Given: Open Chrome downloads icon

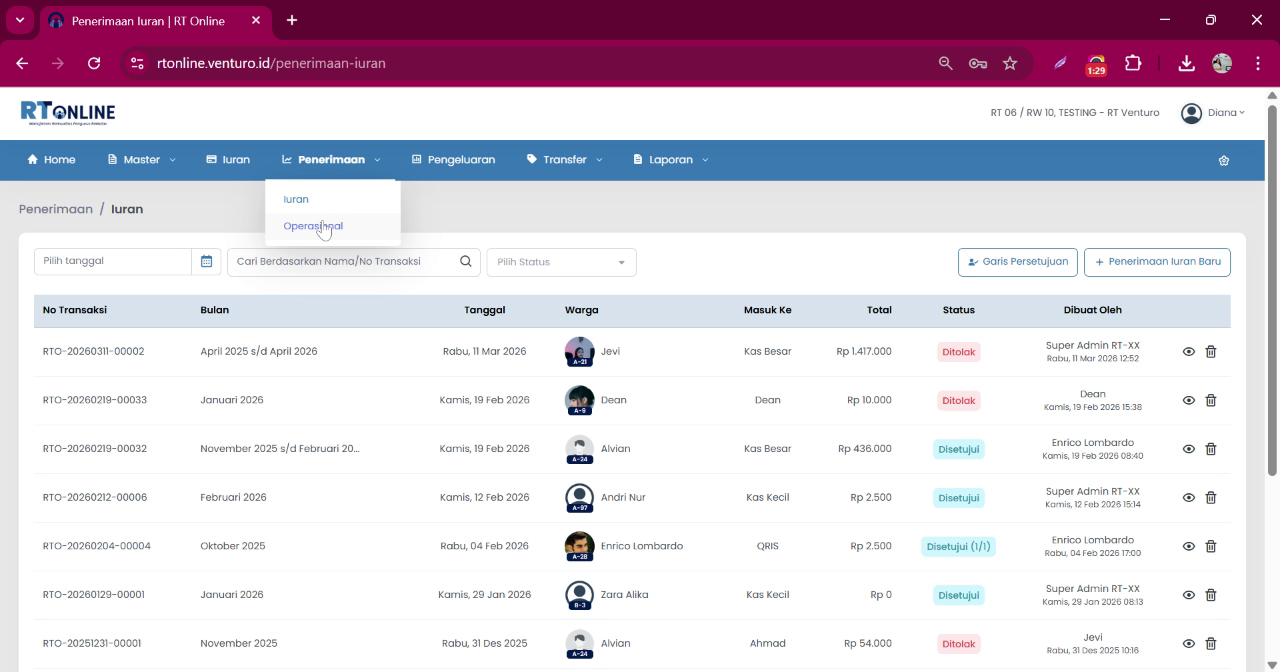Looking at the screenshot, I should tap(1186, 63).
